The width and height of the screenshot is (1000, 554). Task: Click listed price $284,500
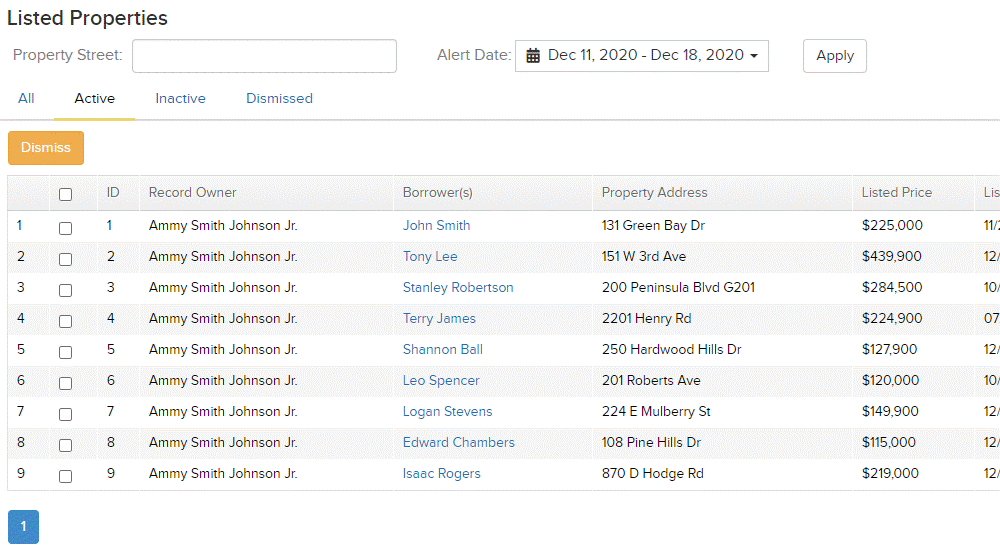[892, 288]
